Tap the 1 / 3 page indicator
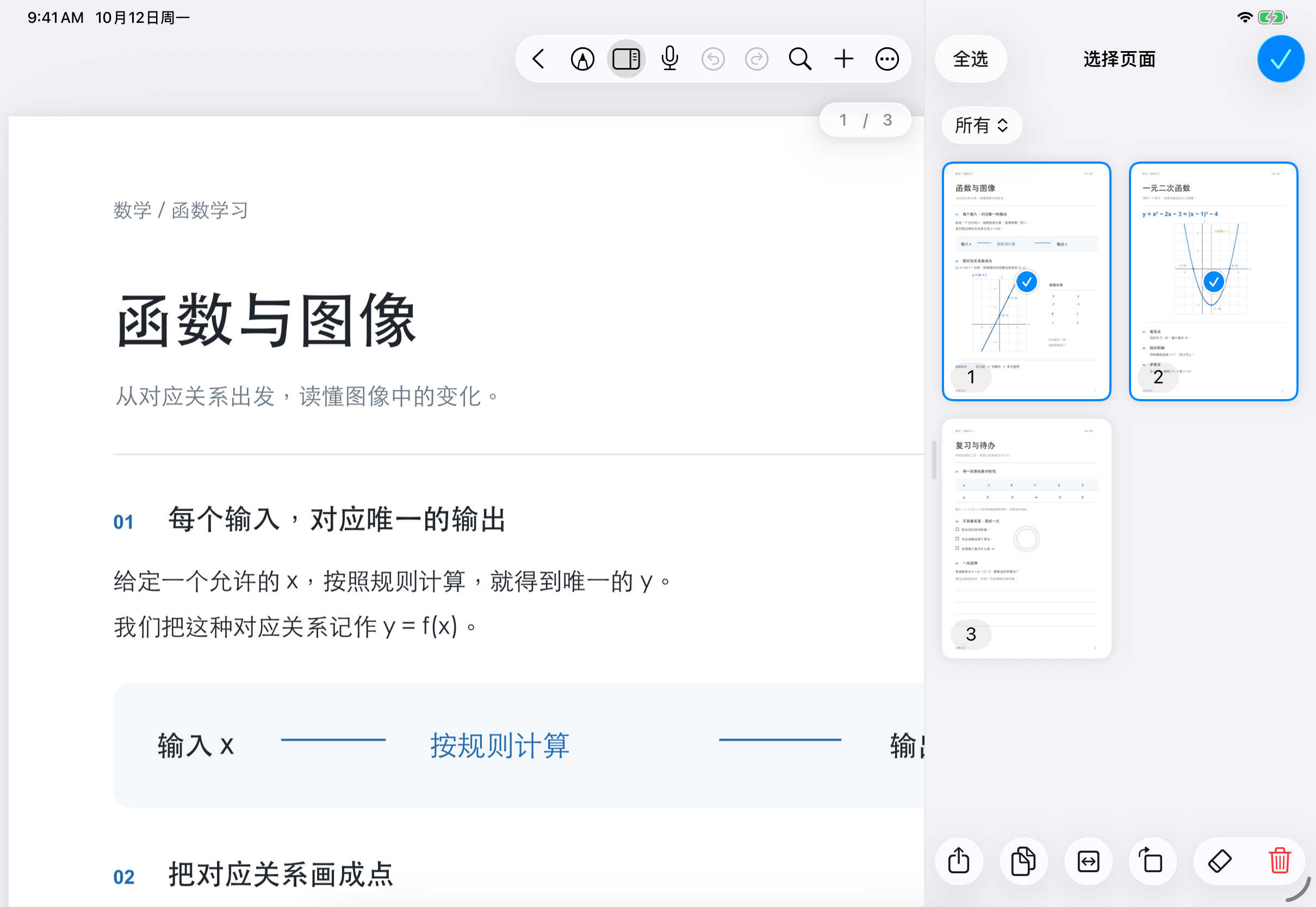Viewport: 1316px width, 907px height. tap(865, 120)
